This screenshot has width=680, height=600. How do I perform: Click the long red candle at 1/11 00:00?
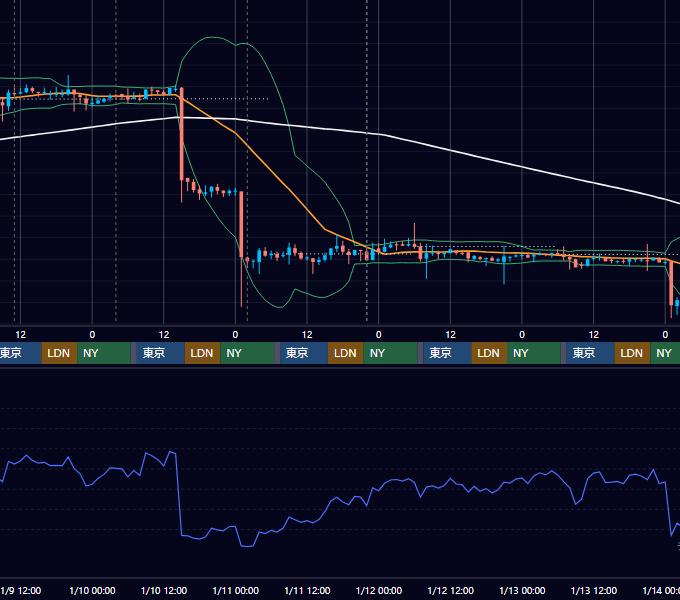pyautogui.click(x=241, y=224)
